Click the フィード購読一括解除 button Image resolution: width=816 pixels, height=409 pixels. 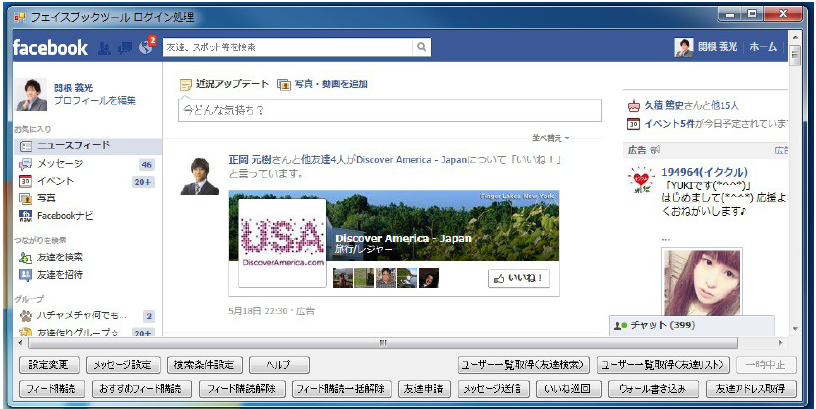click(341, 389)
